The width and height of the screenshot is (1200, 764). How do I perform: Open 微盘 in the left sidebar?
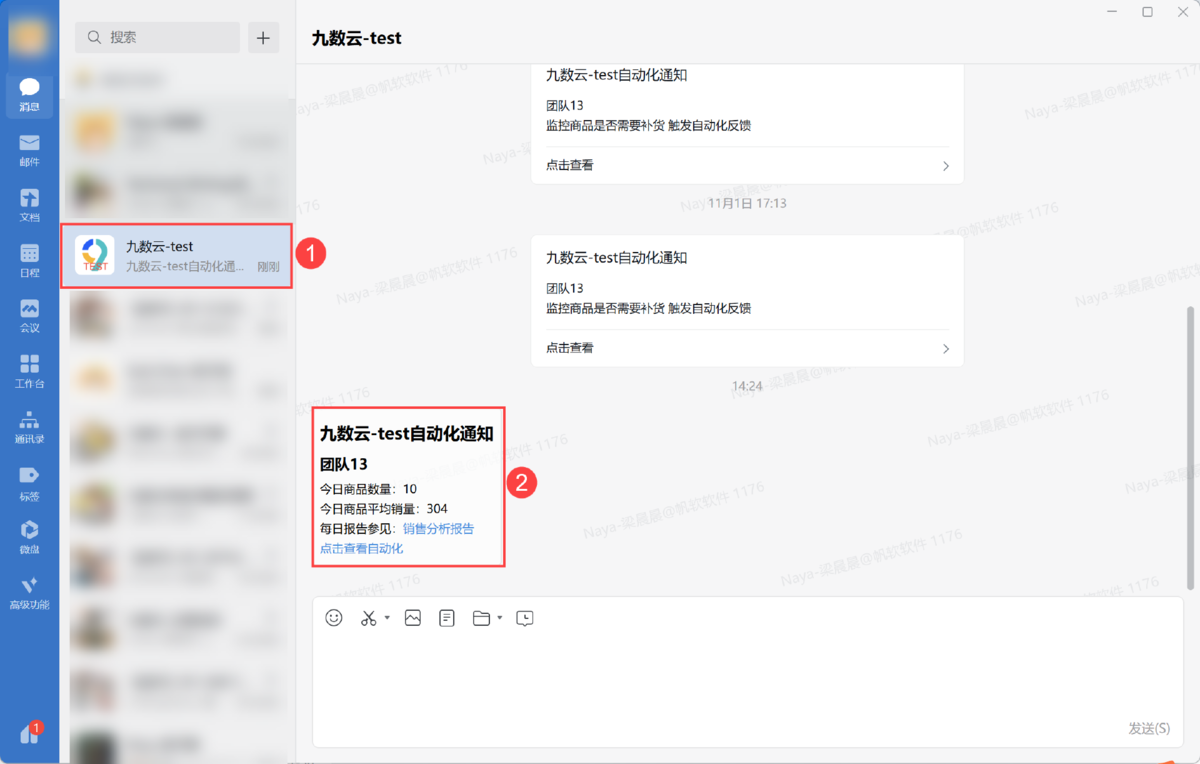click(29, 537)
